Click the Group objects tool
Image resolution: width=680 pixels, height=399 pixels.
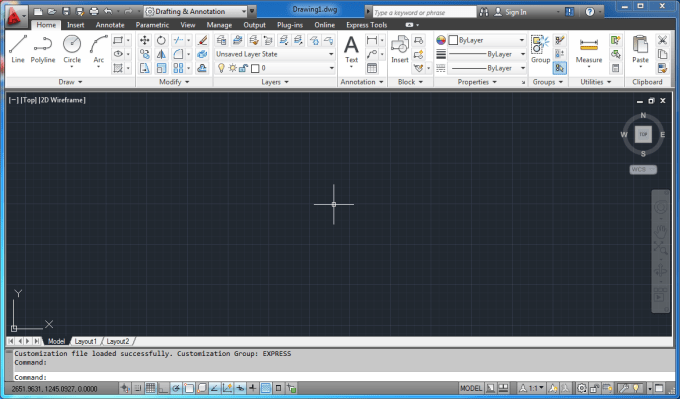(540, 49)
